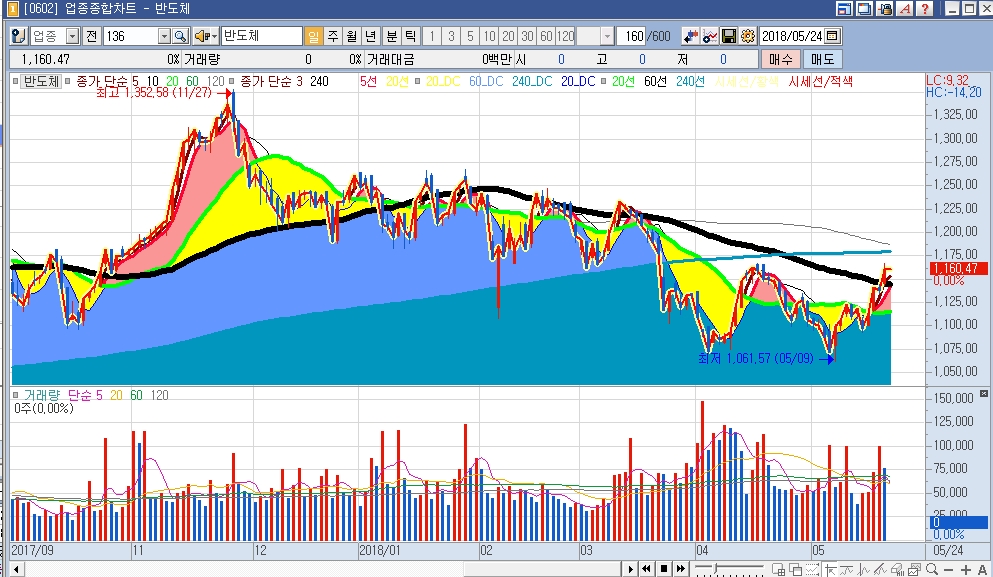The height and width of the screenshot is (577, 993).
Task: Open the calendar date picker icon
Action: click(x=833, y=36)
